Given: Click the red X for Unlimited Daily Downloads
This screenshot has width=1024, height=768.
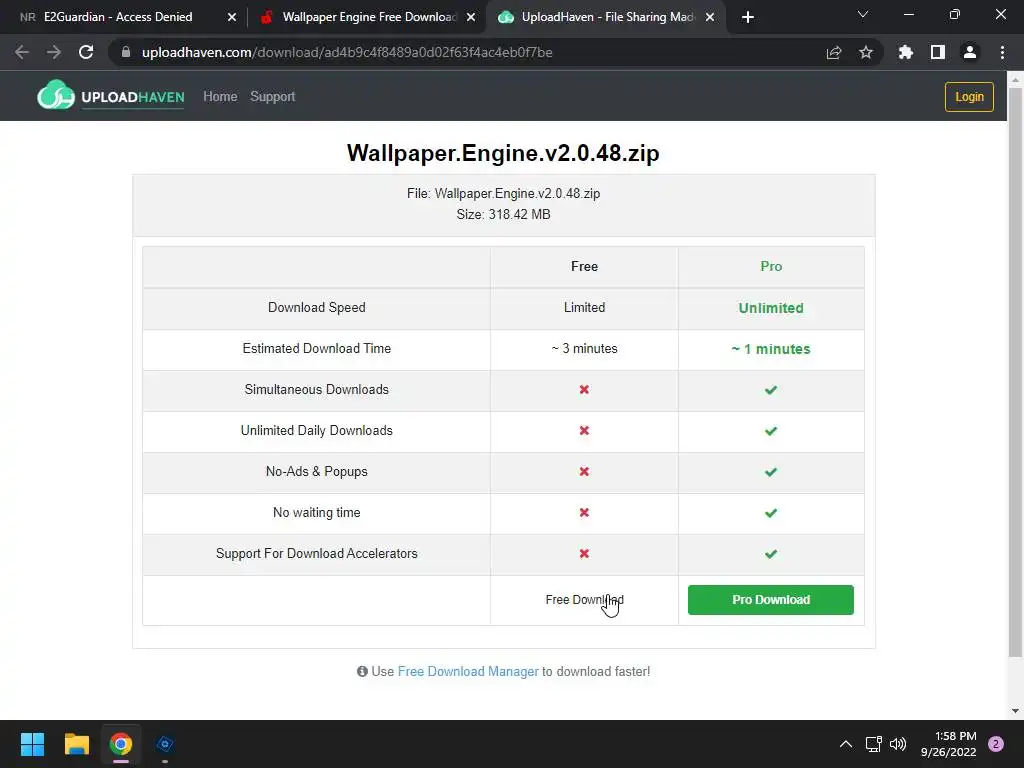Looking at the screenshot, I should (584, 430).
